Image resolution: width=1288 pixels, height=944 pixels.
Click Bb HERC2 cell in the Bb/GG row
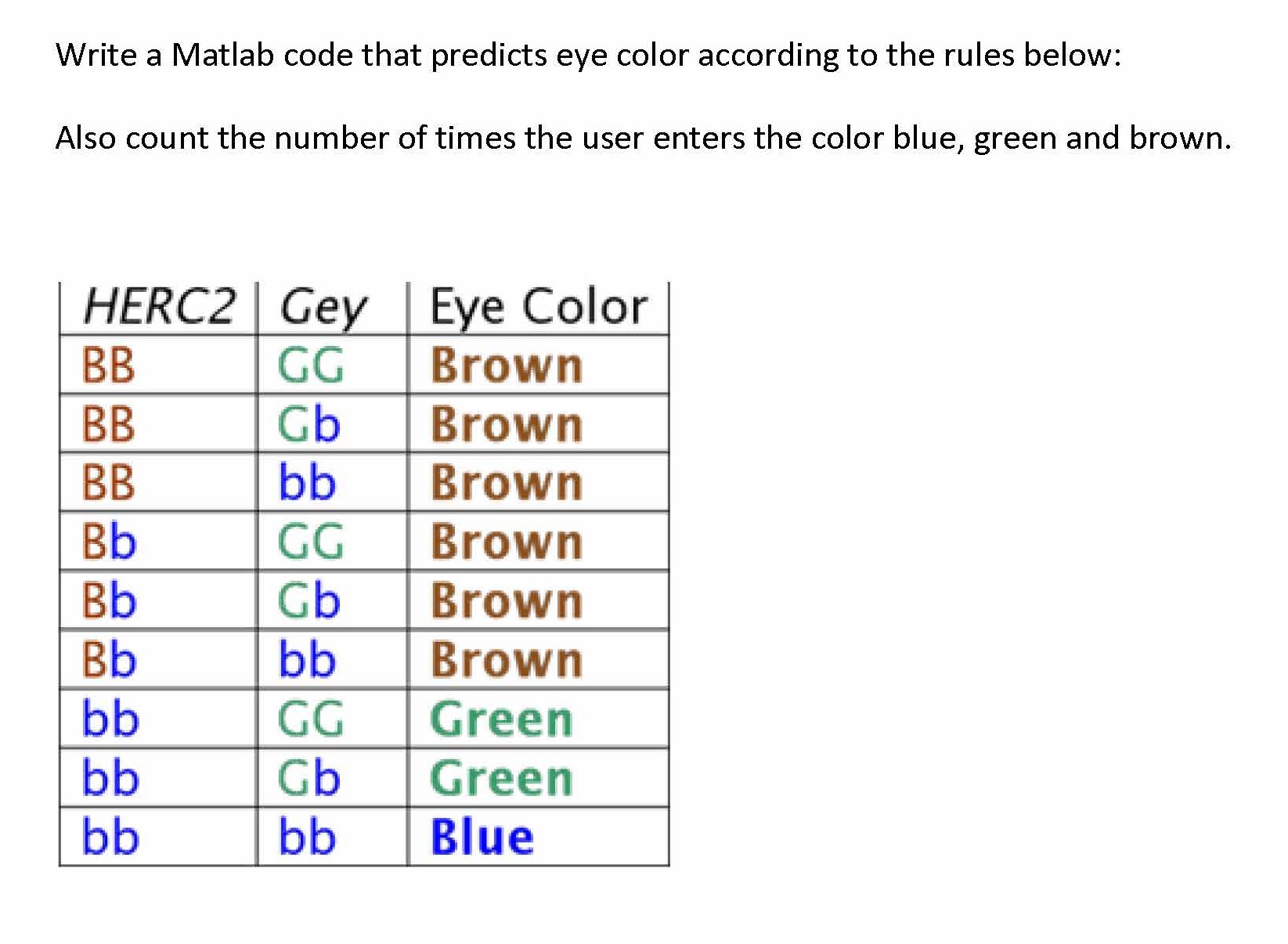point(109,542)
